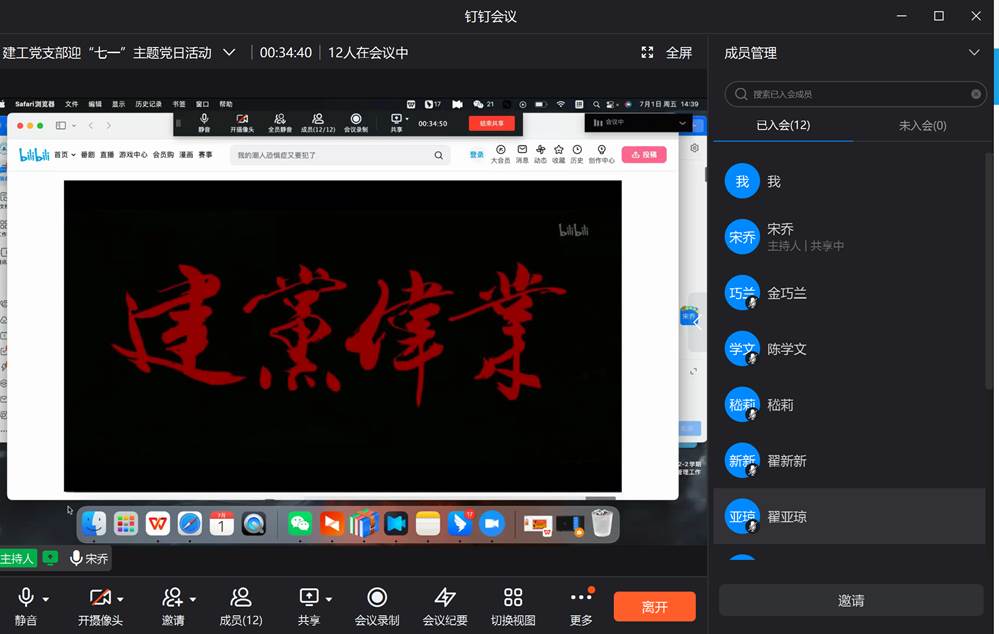The height and width of the screenshot is (634, 999).
Task: Click bilibili search magnifier icon
Action: (x=438, y=155)
